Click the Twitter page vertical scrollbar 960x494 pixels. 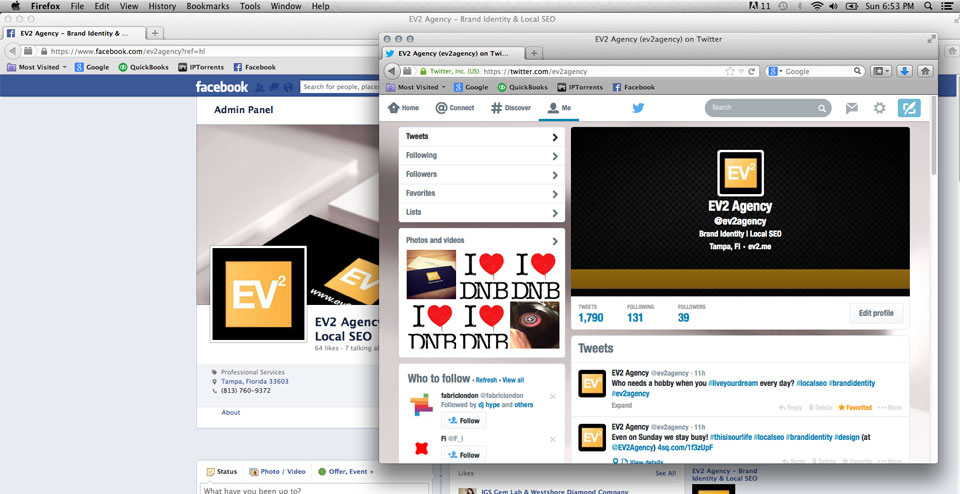point(933,150)
